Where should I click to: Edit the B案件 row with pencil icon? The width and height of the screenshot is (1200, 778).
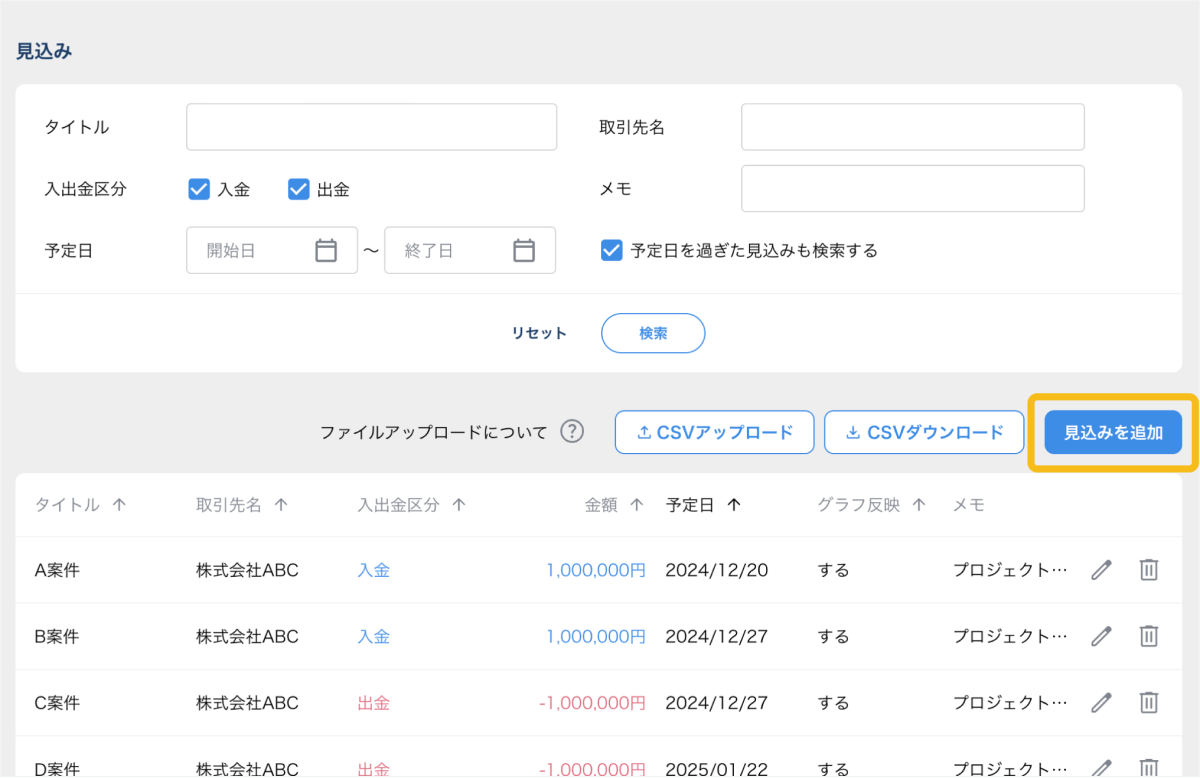(1101, 636)
